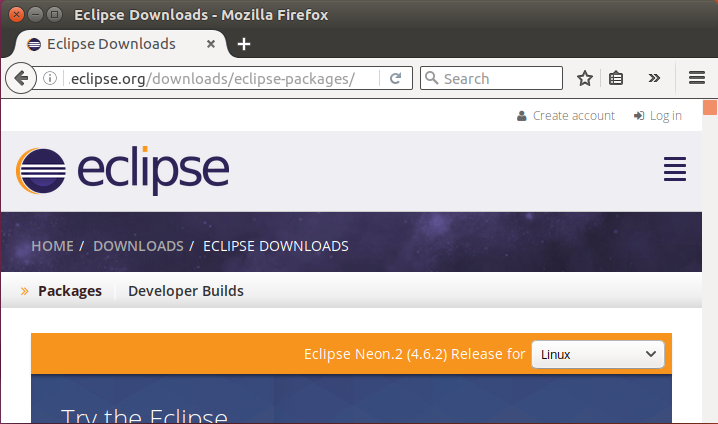
Task: Click the address bar URL field
Action: pos(220,78)
